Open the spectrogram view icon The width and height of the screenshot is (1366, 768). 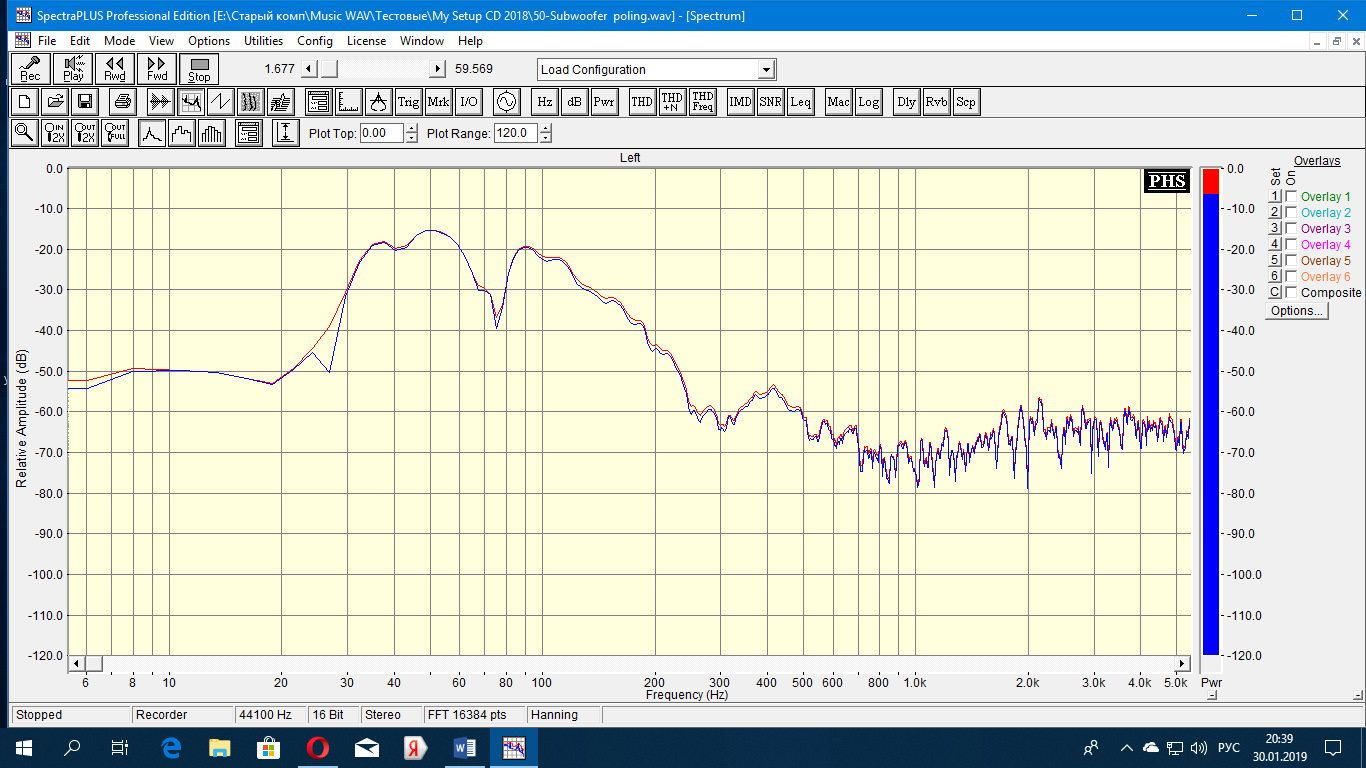250,101
